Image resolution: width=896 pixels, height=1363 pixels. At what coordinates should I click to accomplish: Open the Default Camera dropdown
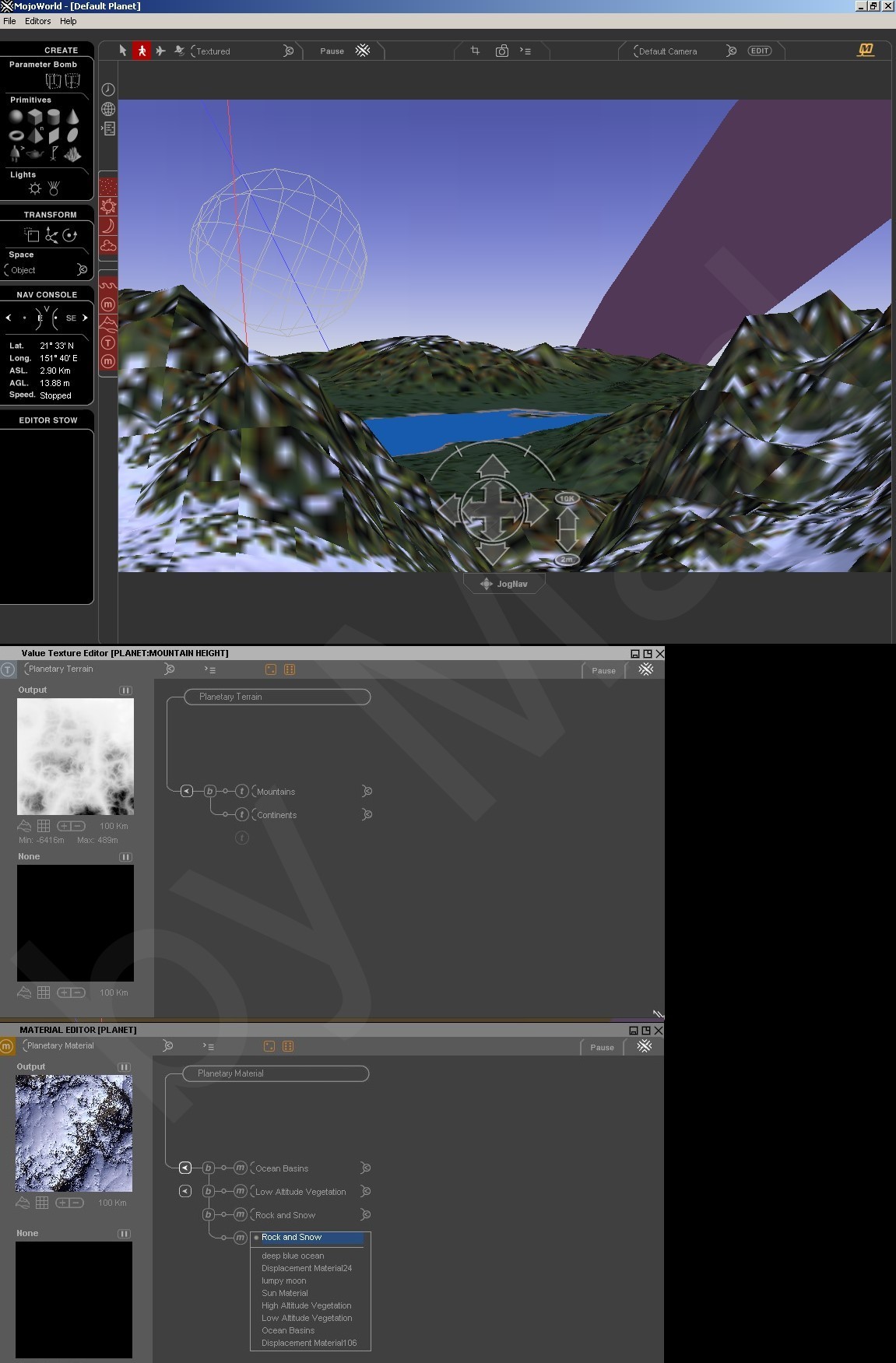tap(685, 51)
